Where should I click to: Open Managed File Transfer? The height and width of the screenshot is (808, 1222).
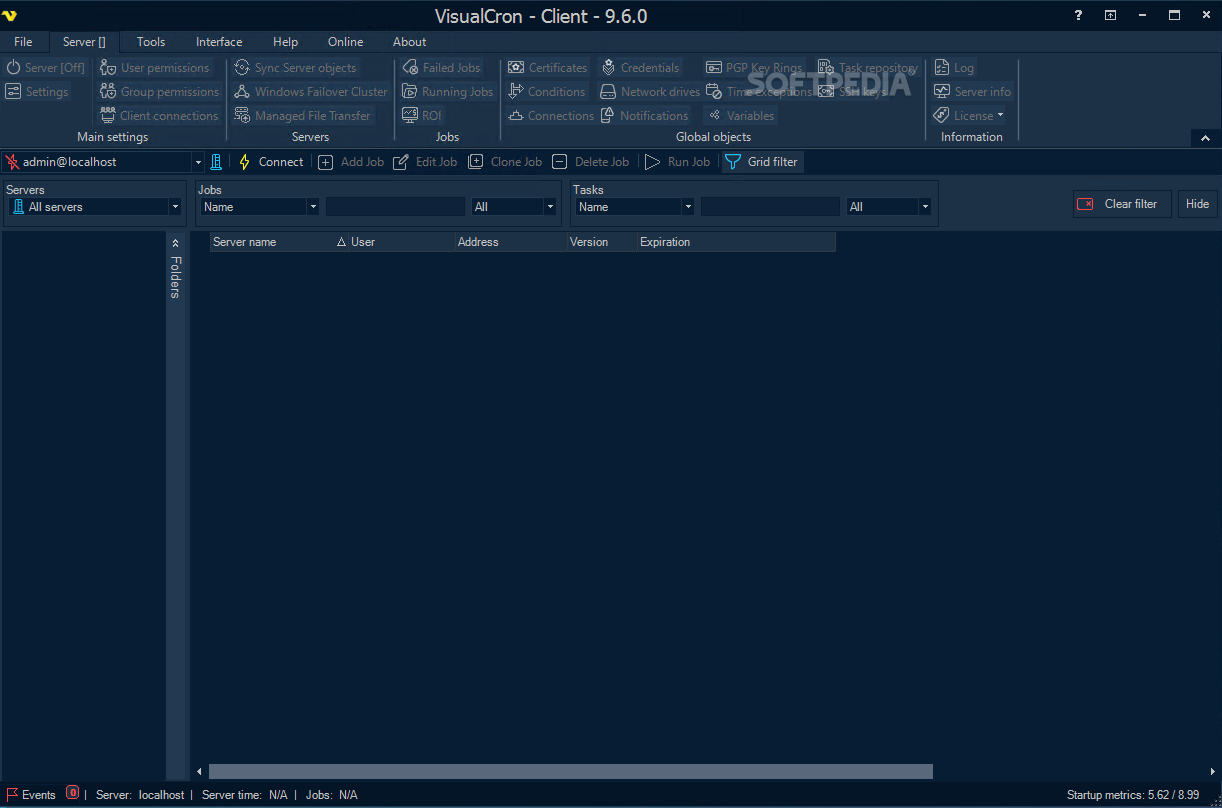pos(303,116)
